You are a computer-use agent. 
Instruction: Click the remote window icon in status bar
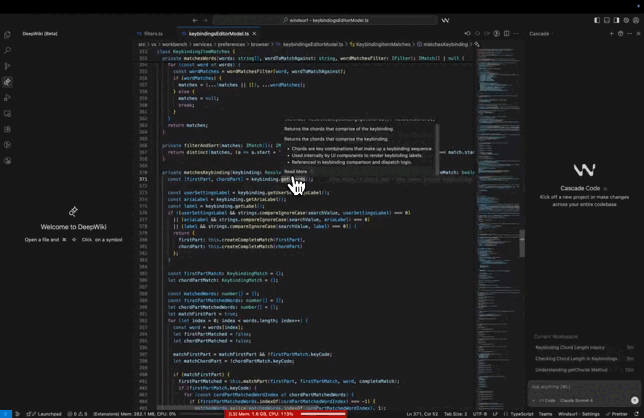6,414
